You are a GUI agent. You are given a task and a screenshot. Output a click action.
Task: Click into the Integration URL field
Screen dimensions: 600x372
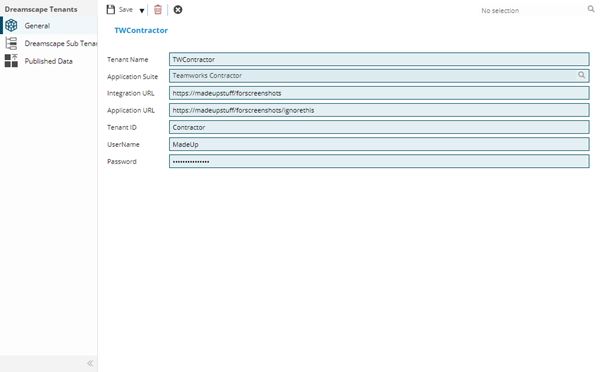tap(379, 93)
